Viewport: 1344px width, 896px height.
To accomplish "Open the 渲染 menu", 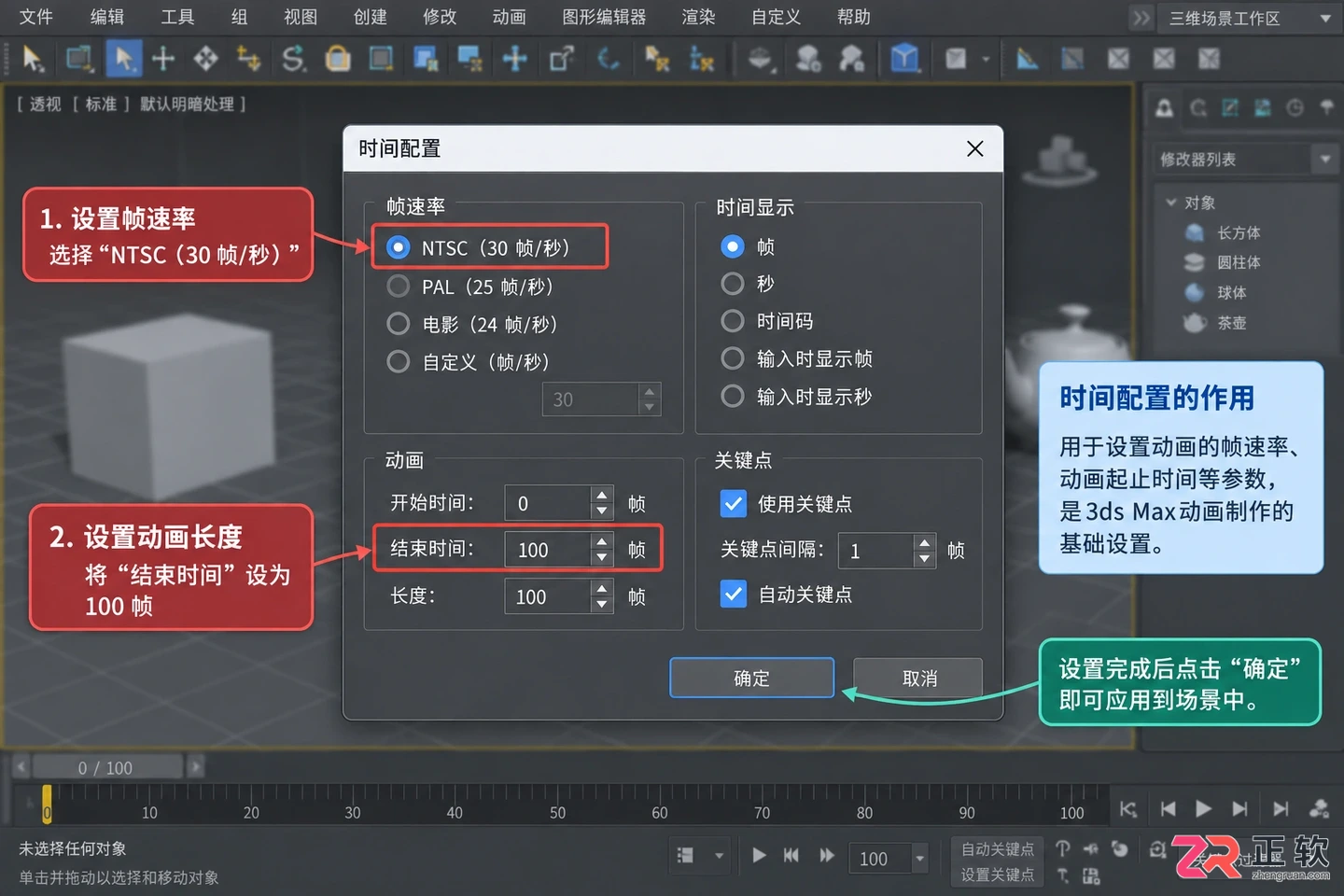I will 698,17.
